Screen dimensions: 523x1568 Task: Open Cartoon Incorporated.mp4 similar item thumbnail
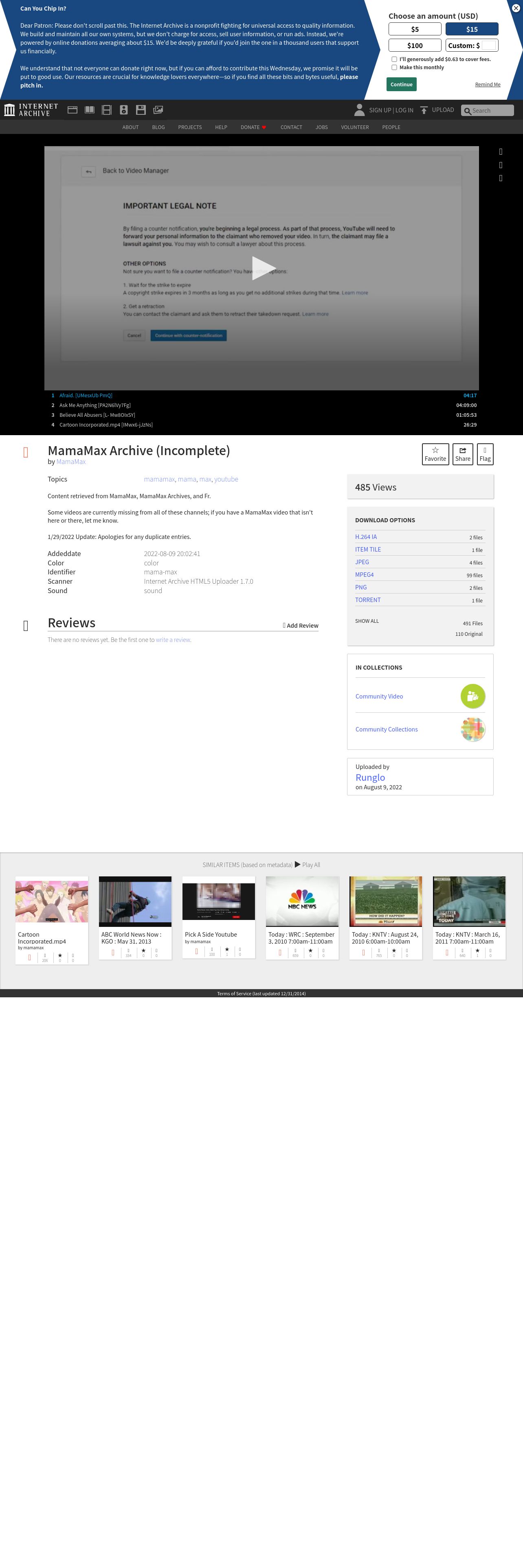(52, 902)
